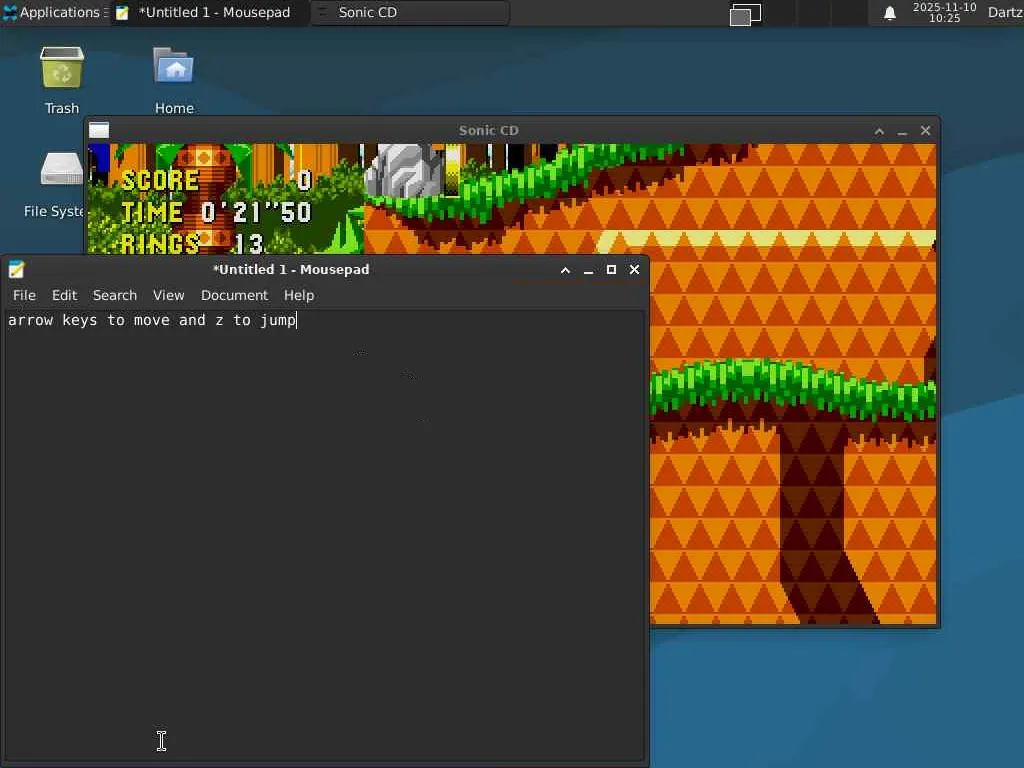Click the Sonic CD title bar
Viewport: 1024px width, 768px height.
[488, 131]
